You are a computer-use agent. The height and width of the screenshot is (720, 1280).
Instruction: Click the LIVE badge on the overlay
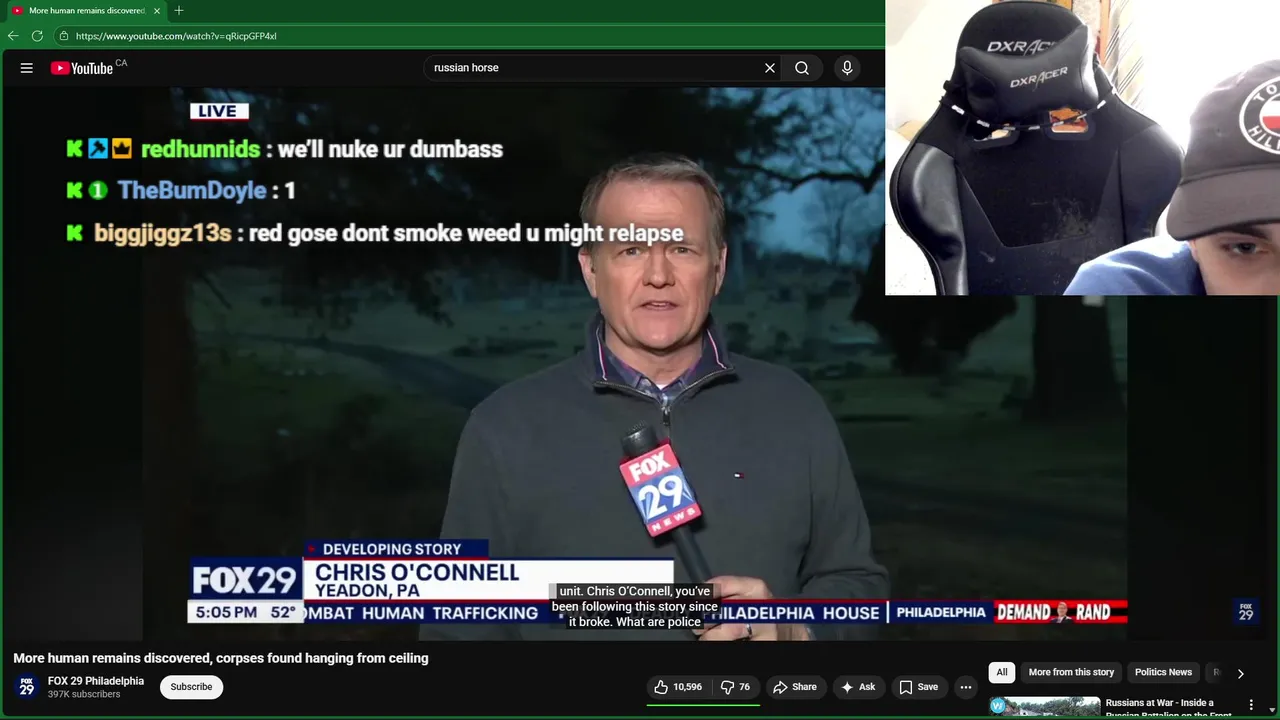click(218, 111)
